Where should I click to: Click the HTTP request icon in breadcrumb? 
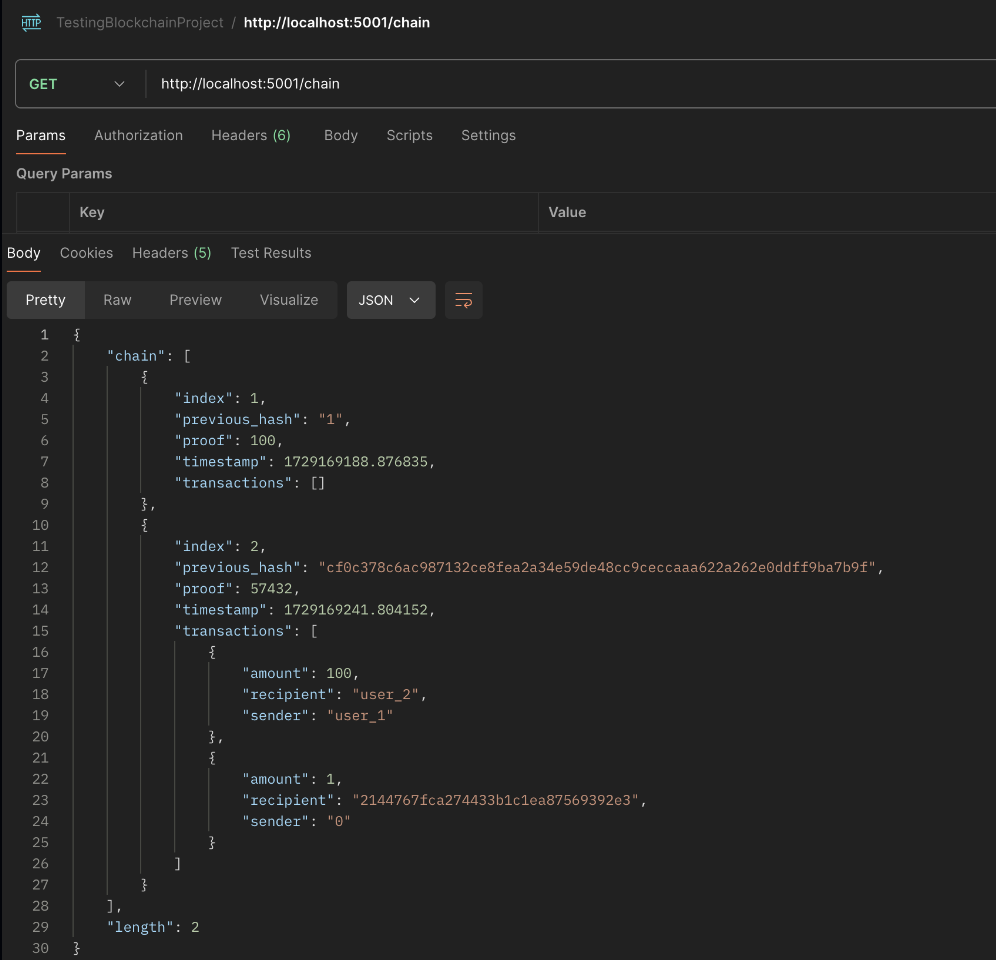tap(31, 23)
